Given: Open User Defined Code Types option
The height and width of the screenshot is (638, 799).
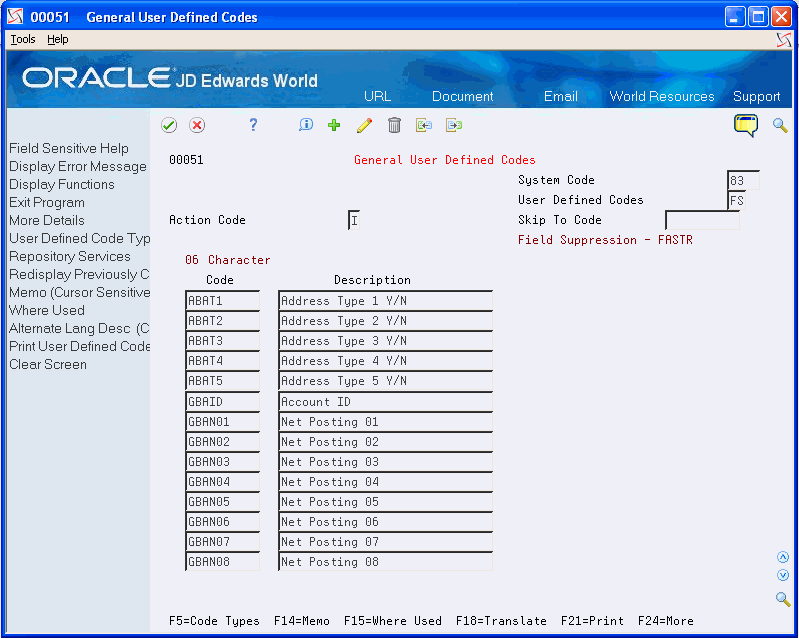Looking at the screenshot, I should (x=79, y=238).
